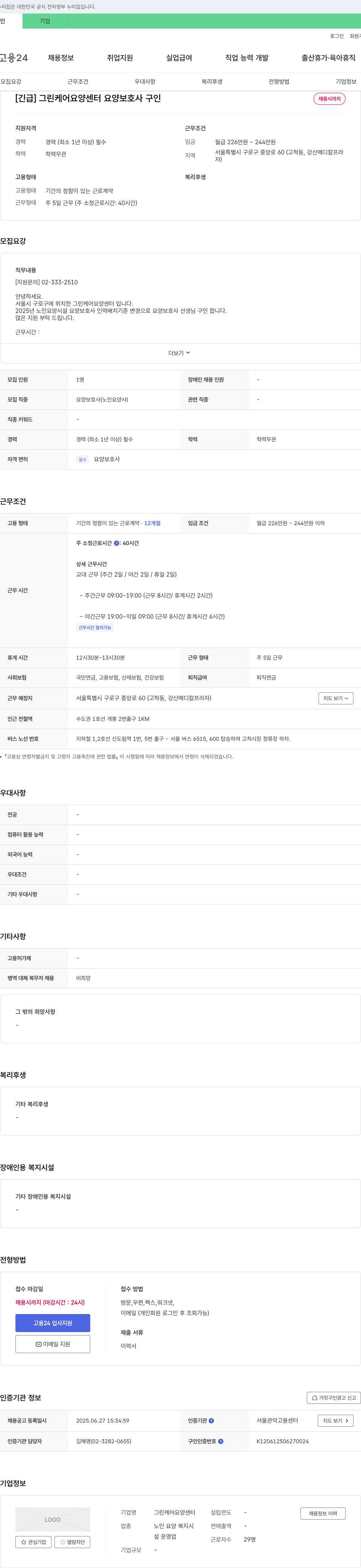The image size is (361, 1568).
Task: Click the 채용시까지 (마감시간 : 24시) deadline text
Action: point(50,1303)
